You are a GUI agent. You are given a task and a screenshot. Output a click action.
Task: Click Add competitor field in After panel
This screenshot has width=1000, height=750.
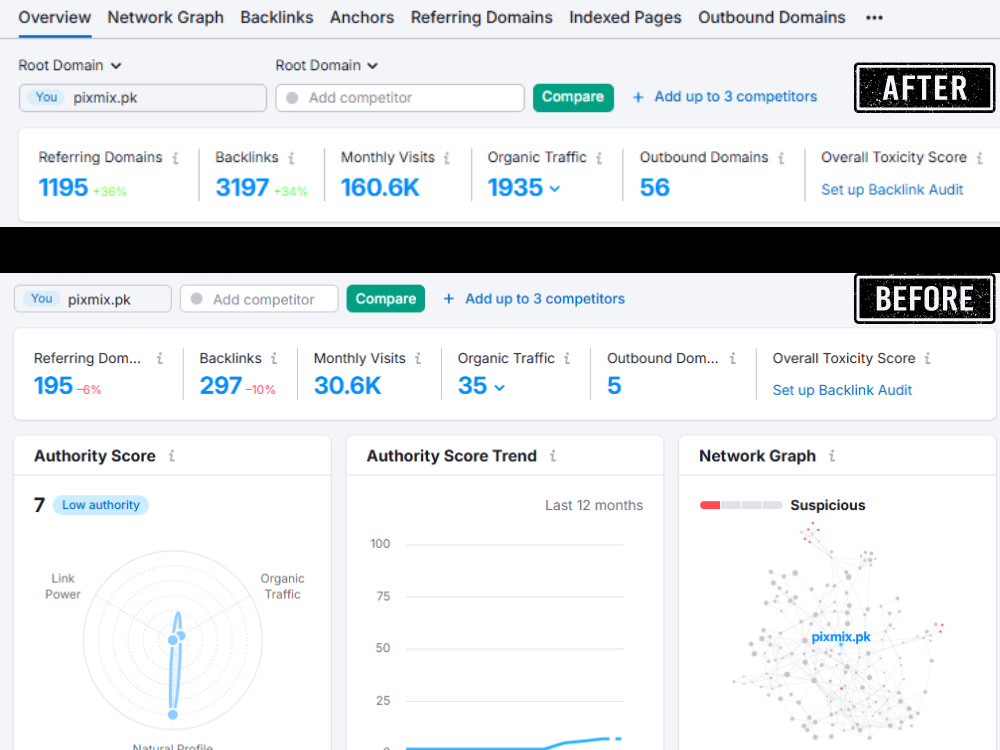point(400,98)
